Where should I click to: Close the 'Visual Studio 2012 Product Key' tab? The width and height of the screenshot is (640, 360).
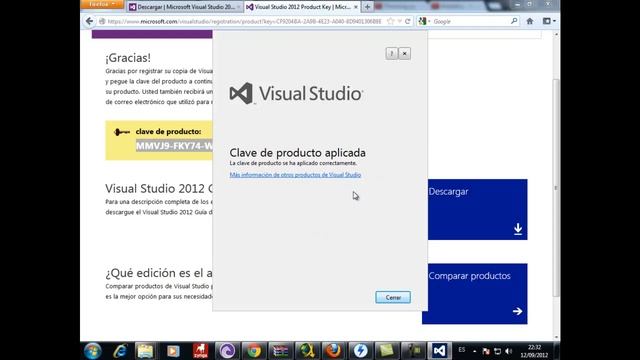click(356, 7)
